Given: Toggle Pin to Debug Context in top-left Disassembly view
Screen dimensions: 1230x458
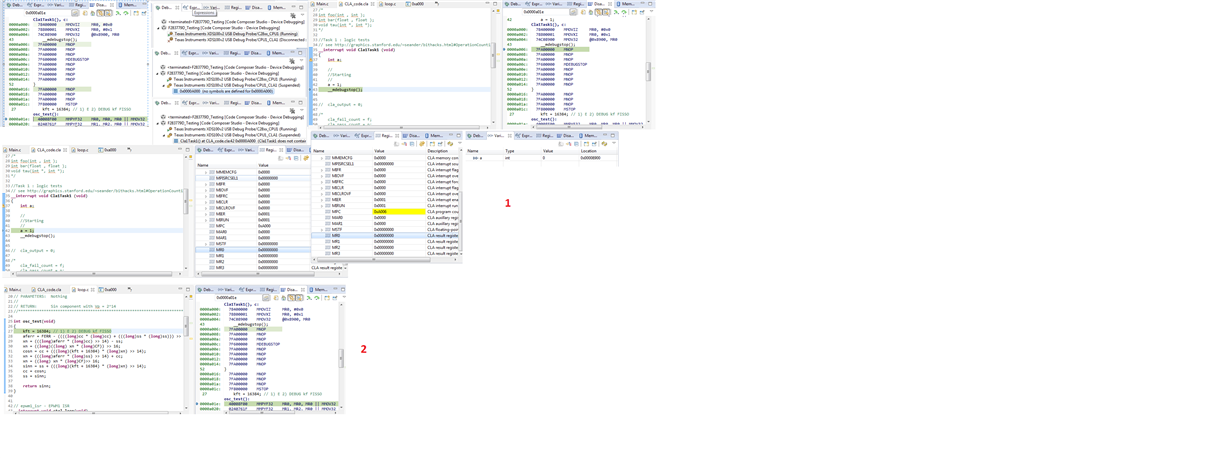Looking at the screenshot, I should [144, 13].
